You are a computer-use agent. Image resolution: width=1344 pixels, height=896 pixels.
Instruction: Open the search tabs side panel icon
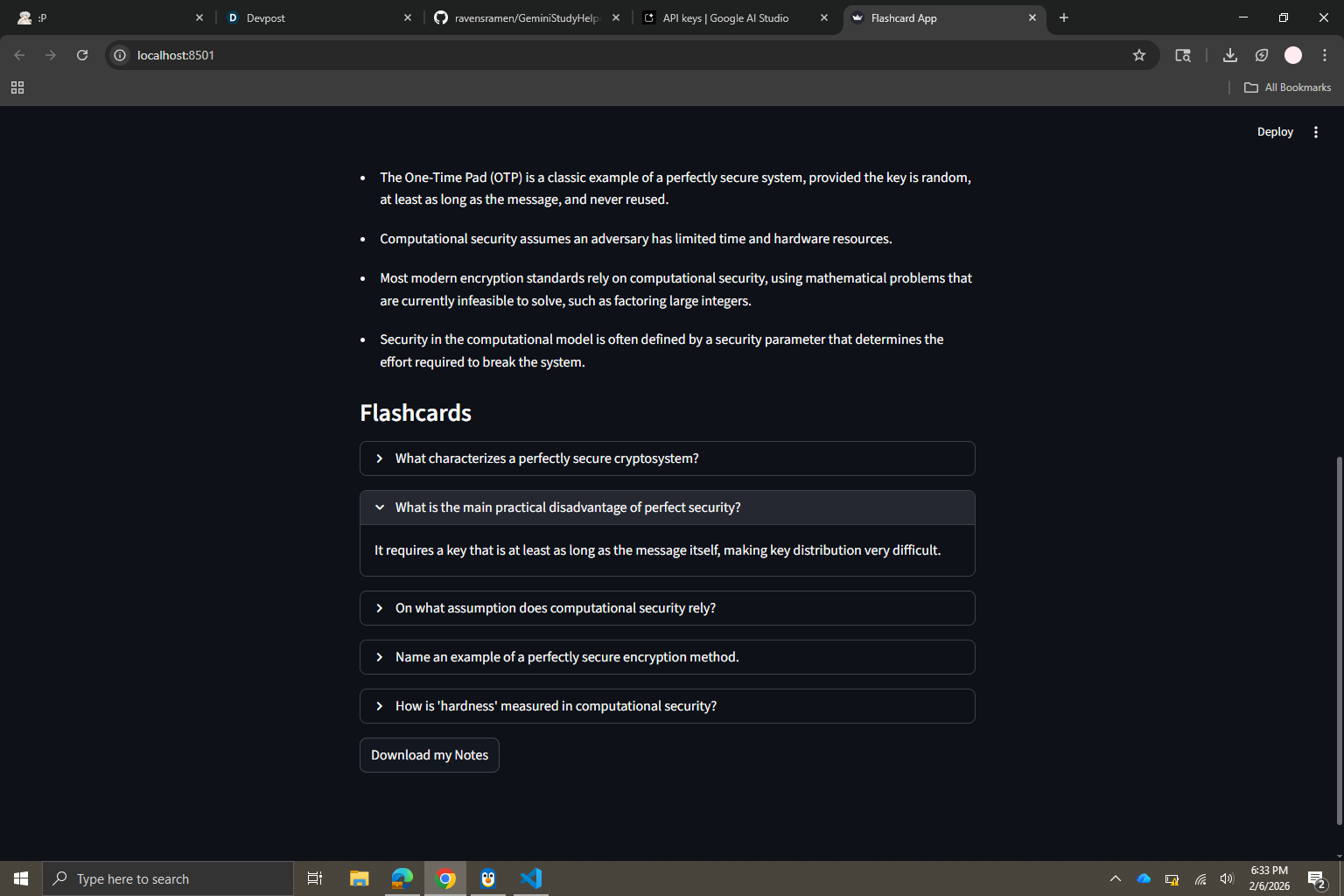[x=1183, y=55]
